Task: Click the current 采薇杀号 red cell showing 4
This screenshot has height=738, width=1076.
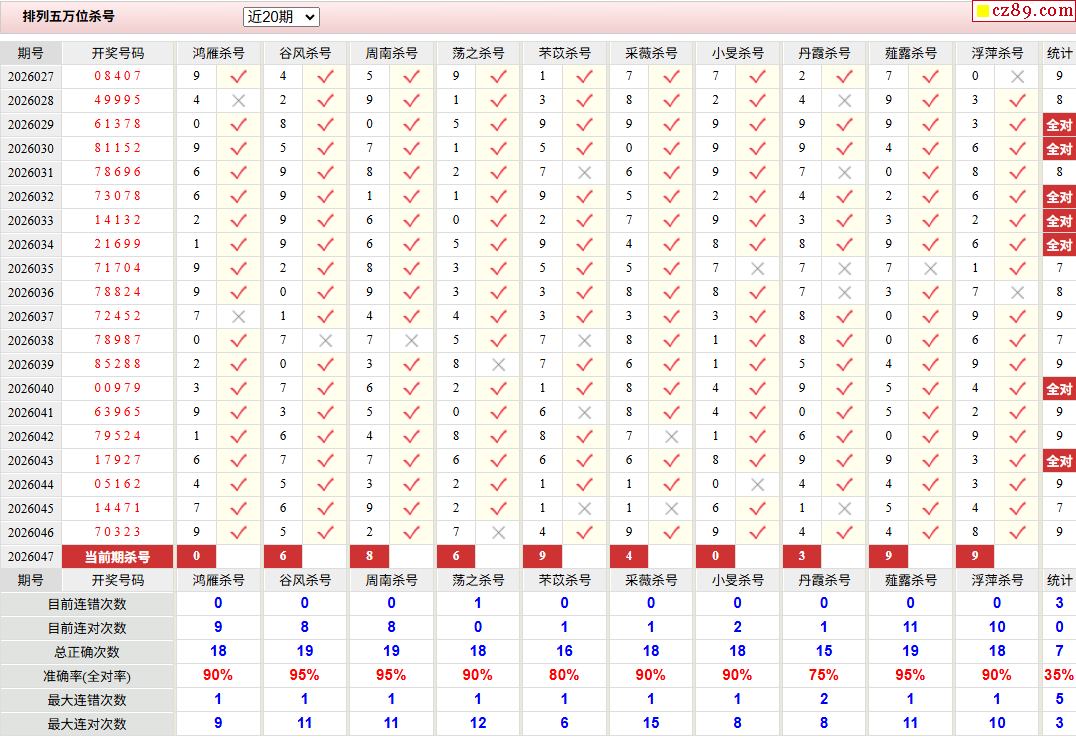Action: coord(629,557)
